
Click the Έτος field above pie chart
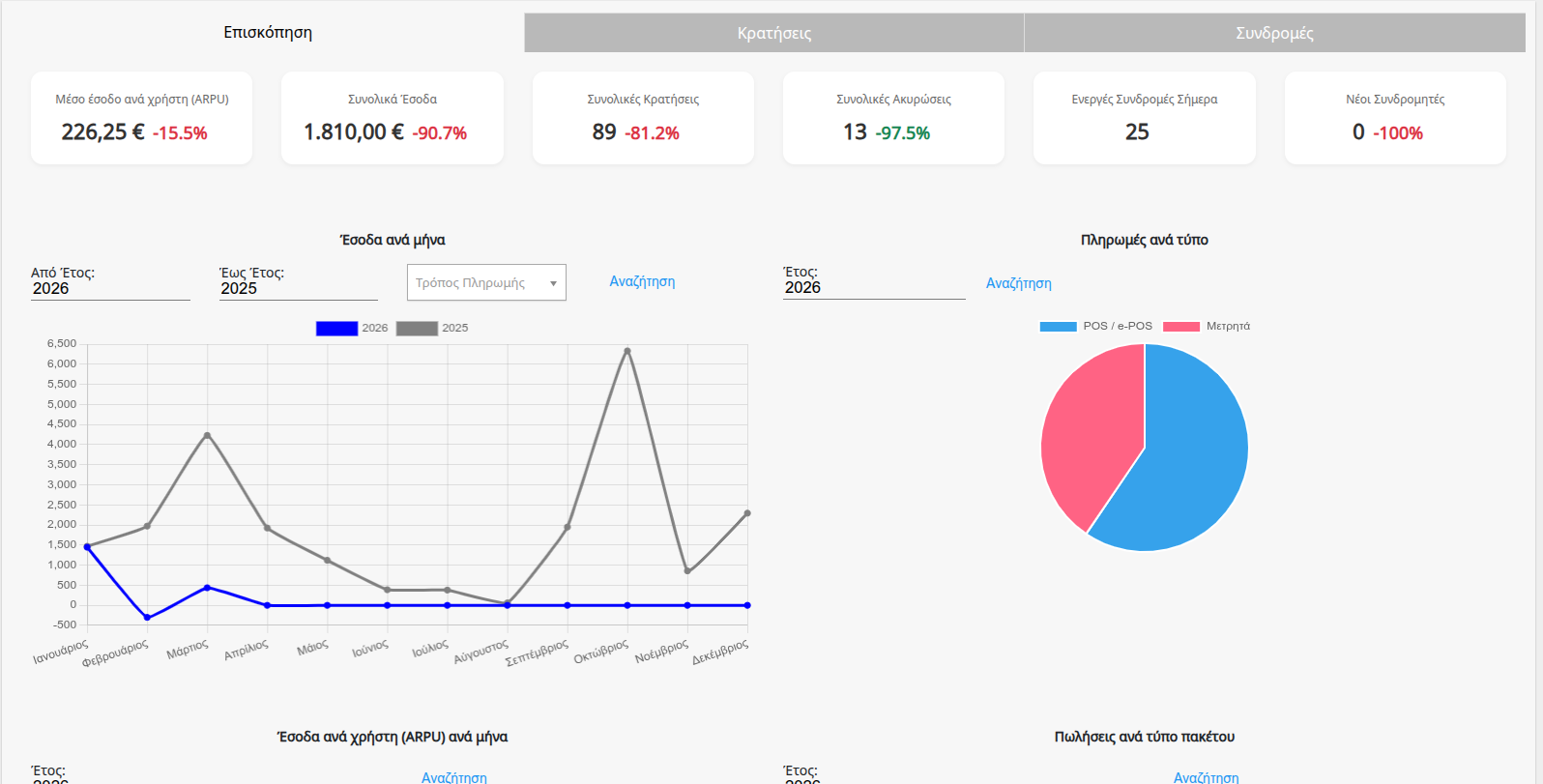pos(873,288)
